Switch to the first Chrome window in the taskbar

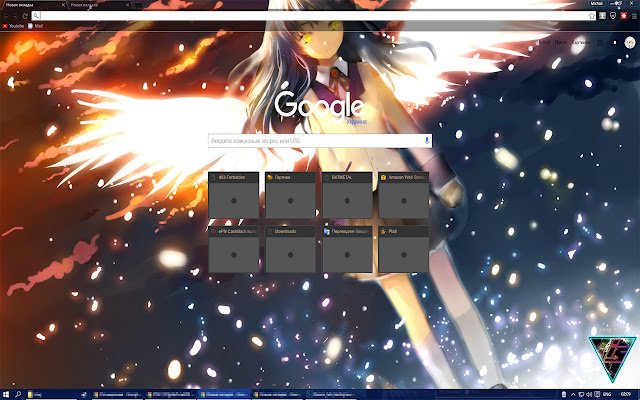point(117,394)
